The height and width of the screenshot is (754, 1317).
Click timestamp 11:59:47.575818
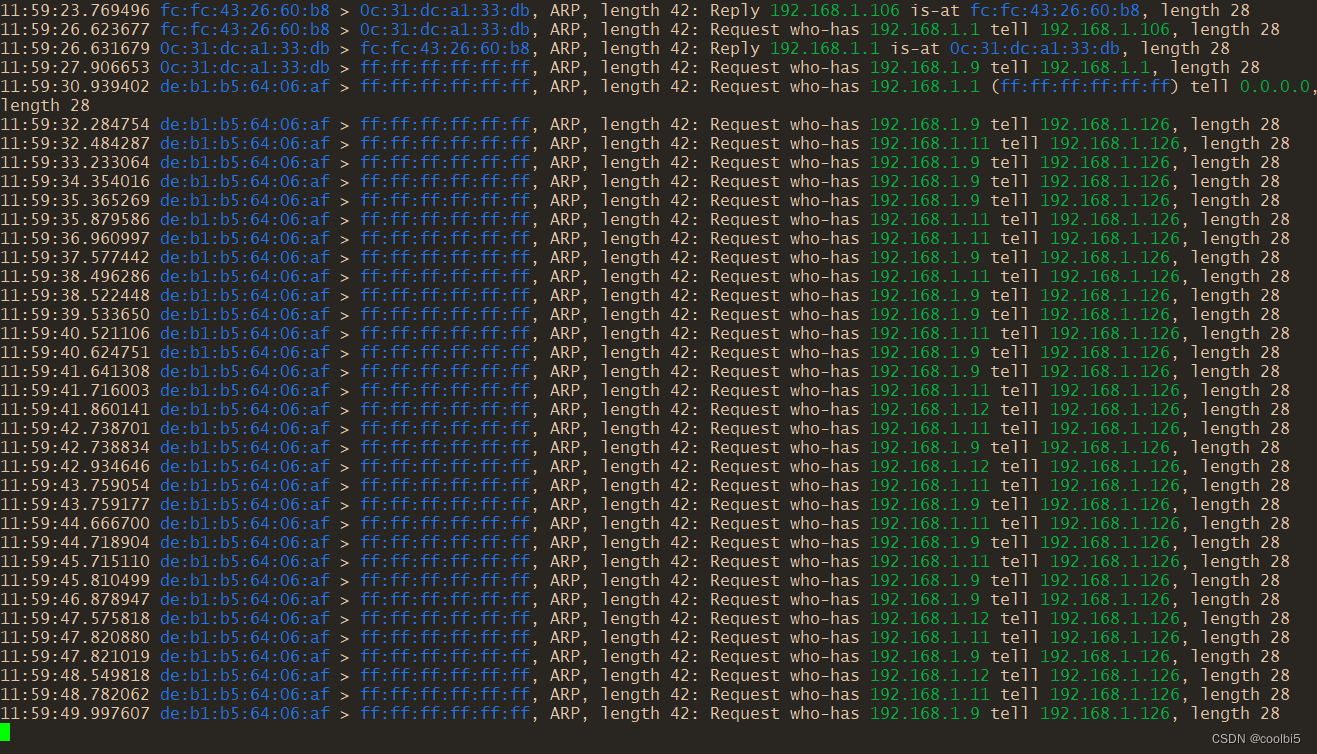(75, 619)
